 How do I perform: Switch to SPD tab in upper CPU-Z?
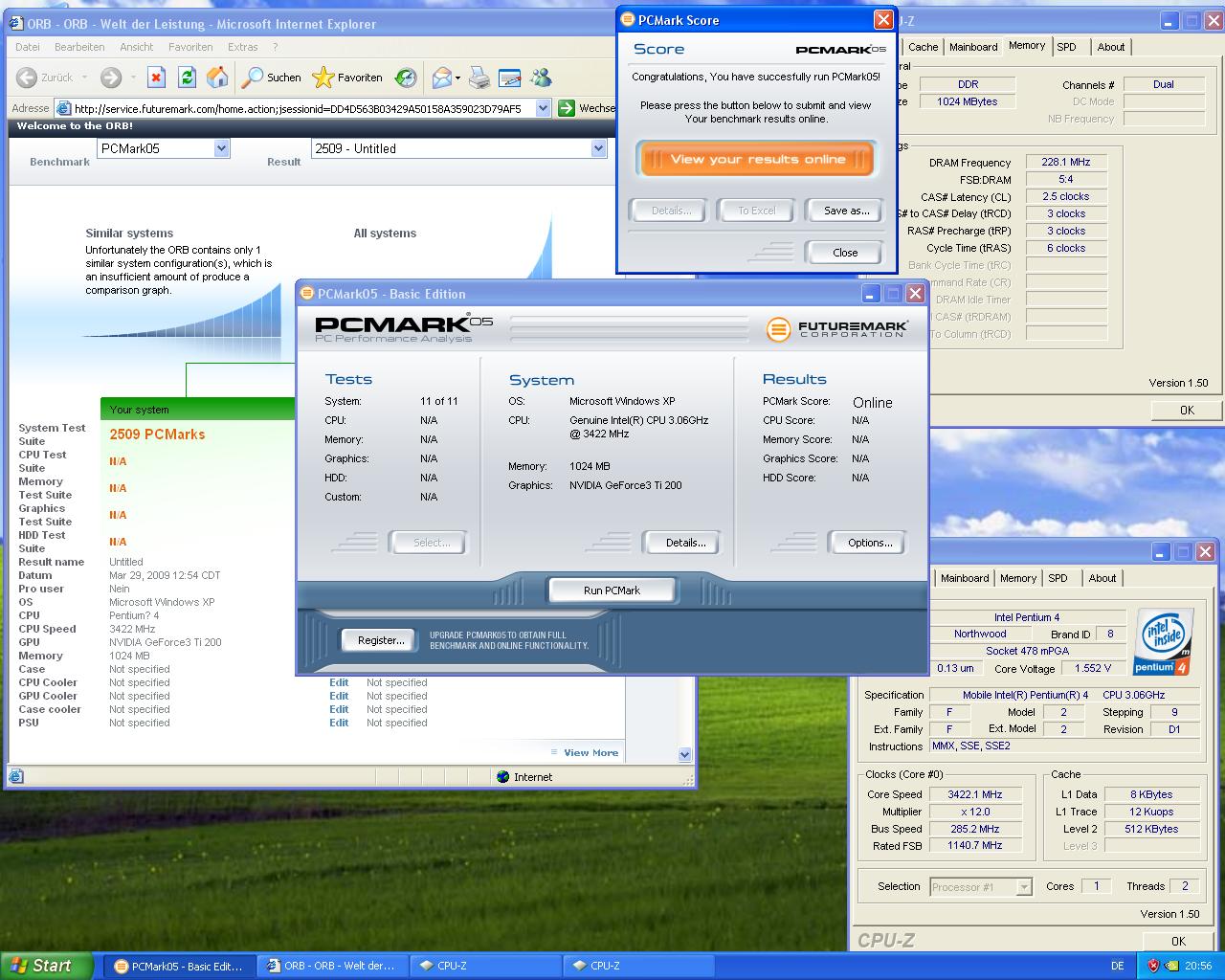coord(1066,47)
